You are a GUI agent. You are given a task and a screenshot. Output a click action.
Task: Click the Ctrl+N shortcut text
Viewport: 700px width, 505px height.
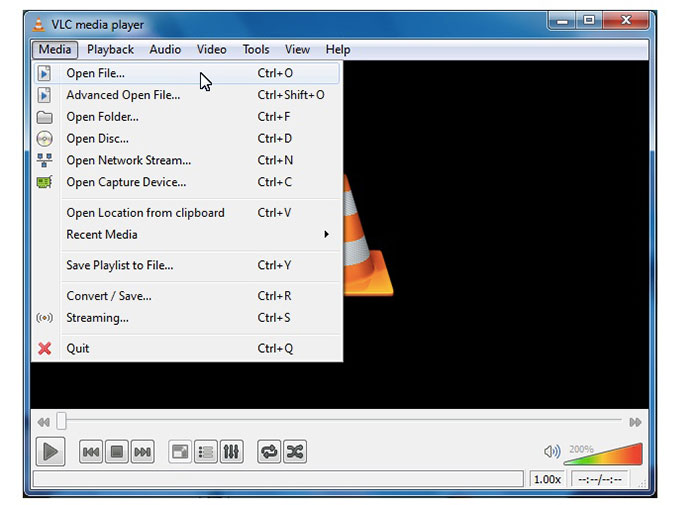(275, 160)
